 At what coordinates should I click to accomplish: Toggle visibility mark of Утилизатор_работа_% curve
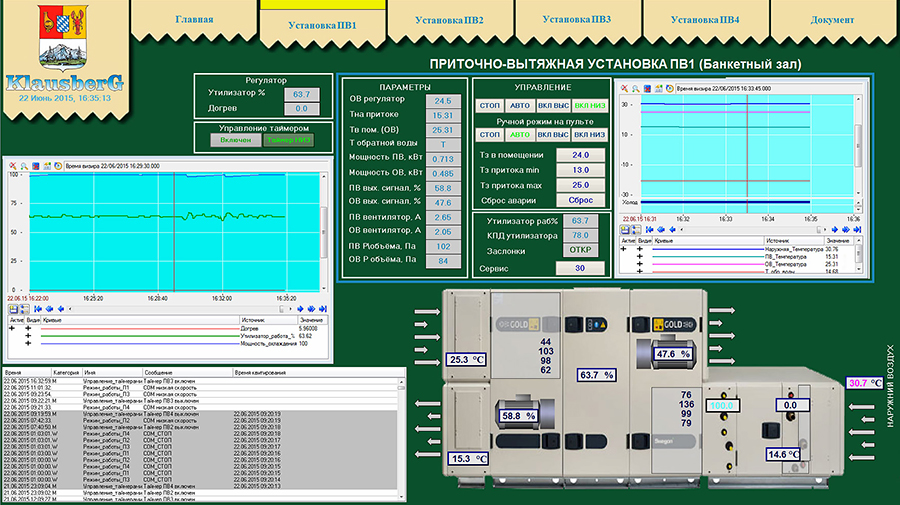pos(28,336)
